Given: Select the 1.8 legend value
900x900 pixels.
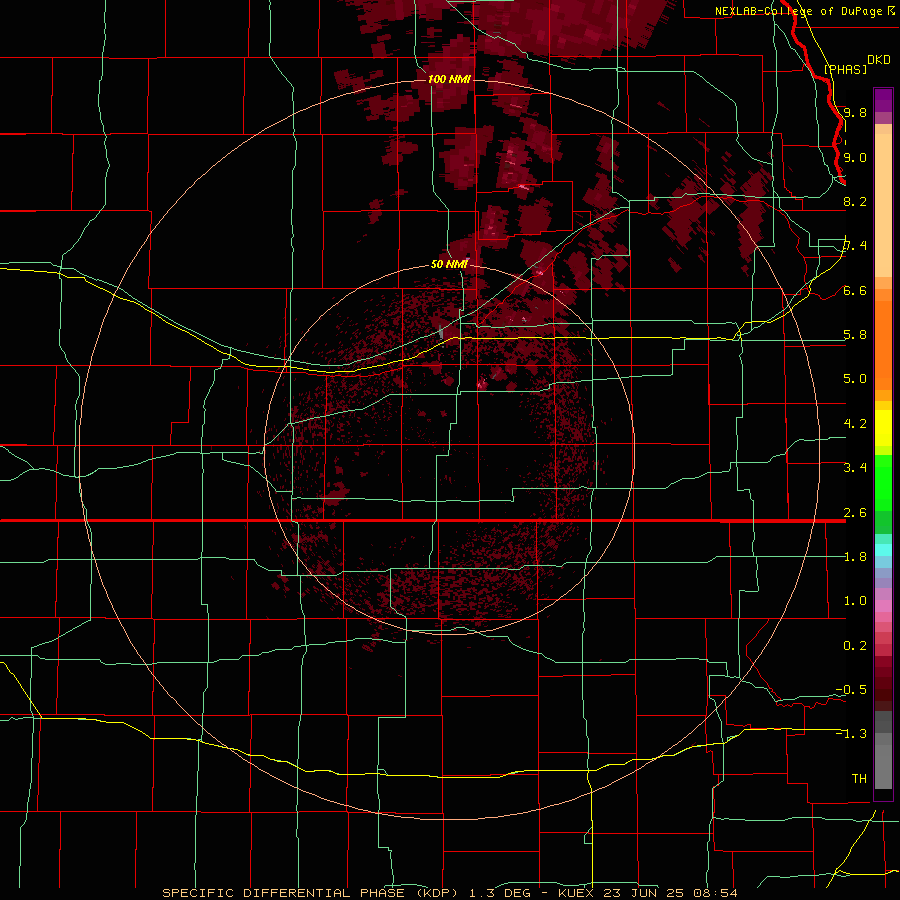Looking at the screenshot, I should (x=855, y=557).
